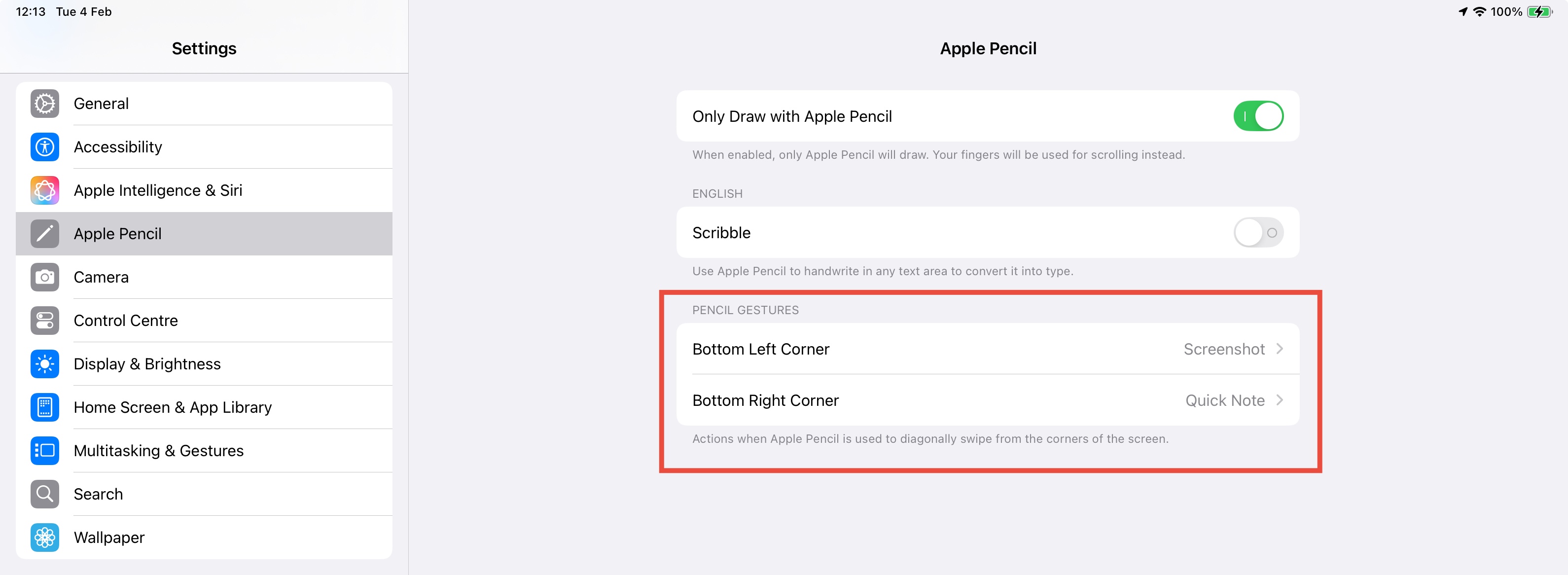This screenshot has width=1568, height=575.
Task: Open the Wallpaper flower icon
Action: point(44,538)
